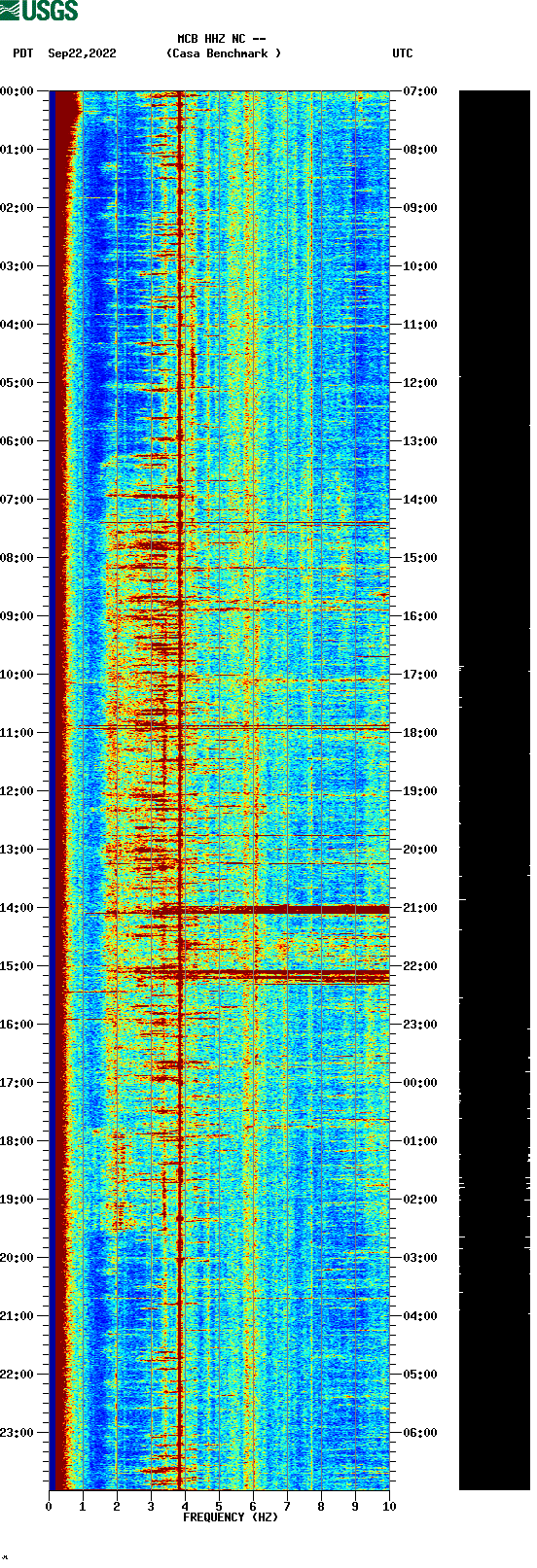Viewport: 537px width, 1568px height.
Task: Click the 20:00 UTC right-axis label
Action: coord(420,850)
